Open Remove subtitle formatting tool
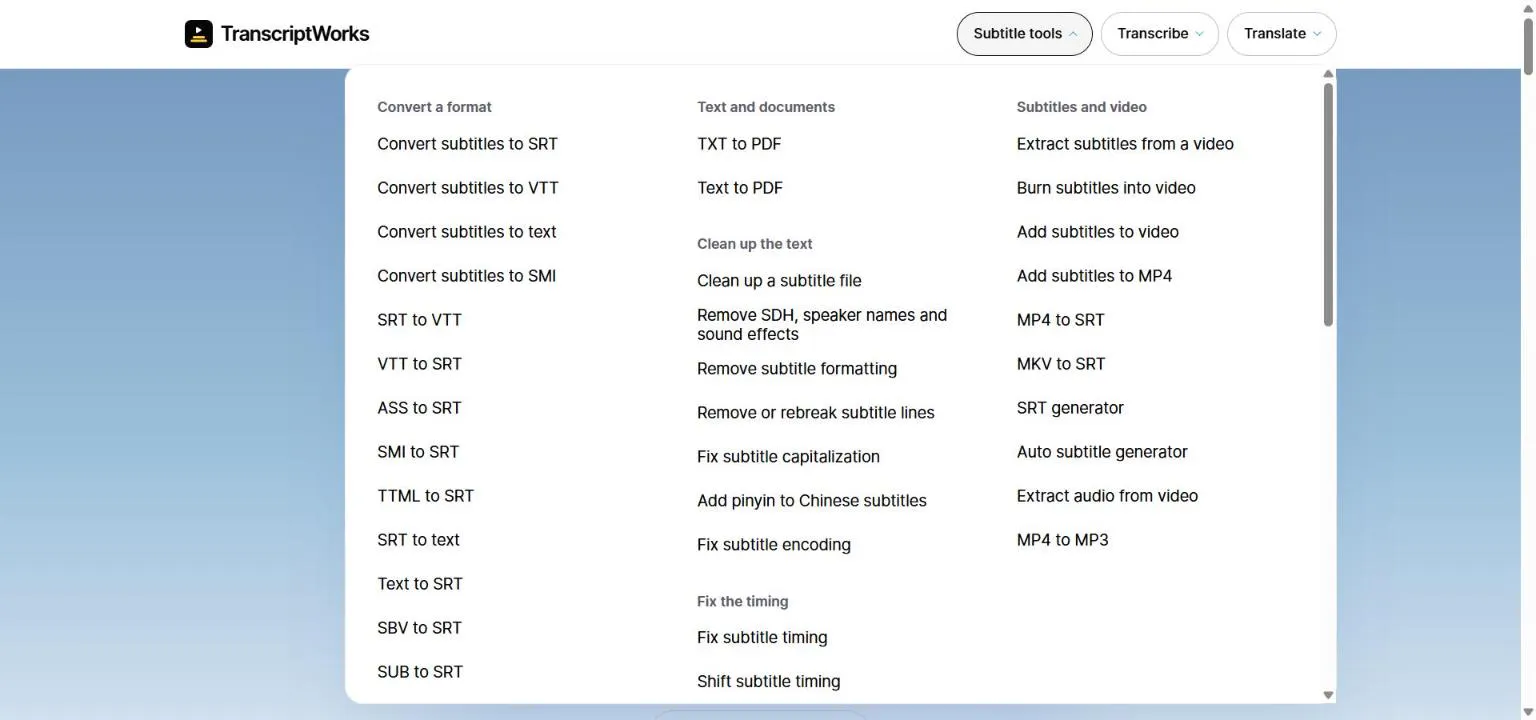Viewport: 1536px width, 720px height. tap(797, 369)
